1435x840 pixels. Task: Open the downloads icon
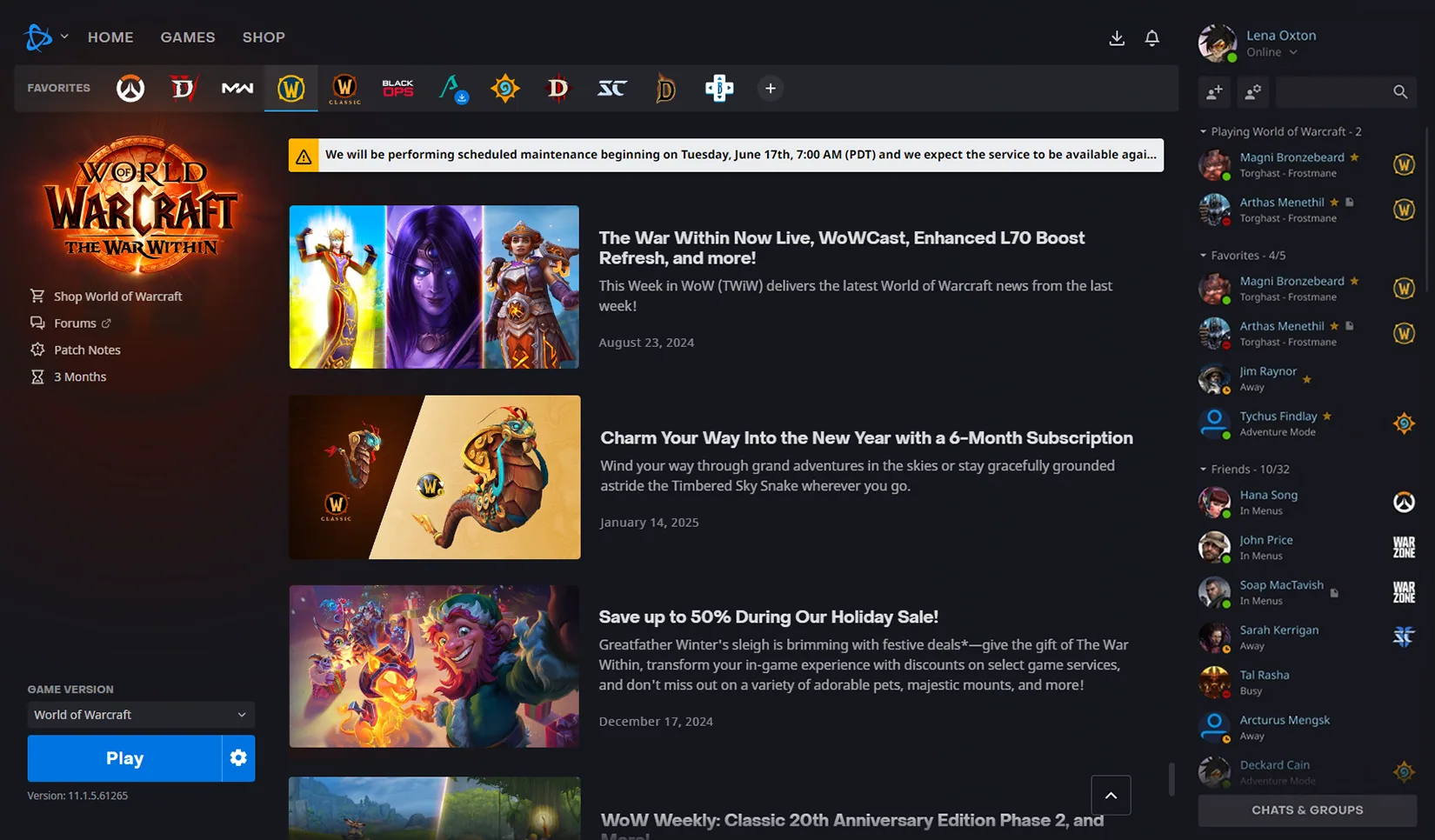(1117, 38)
